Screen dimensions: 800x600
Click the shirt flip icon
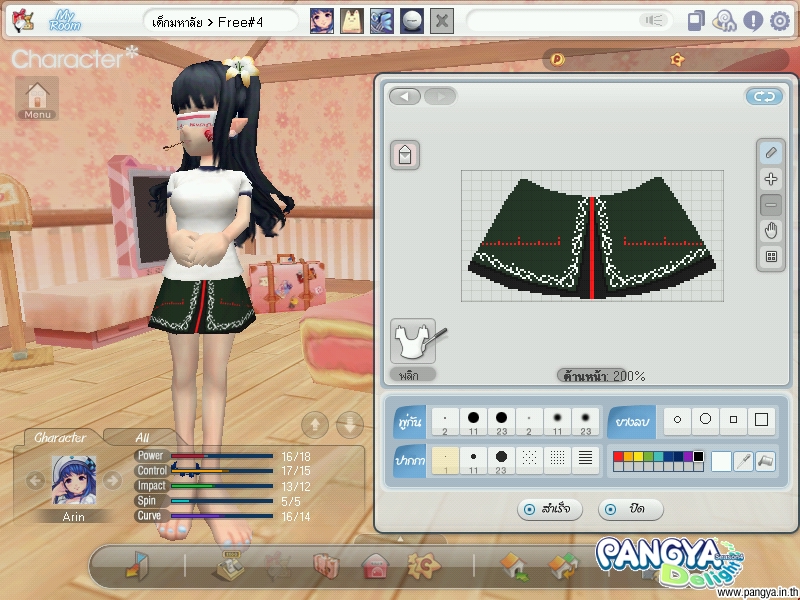coord(414,341)
